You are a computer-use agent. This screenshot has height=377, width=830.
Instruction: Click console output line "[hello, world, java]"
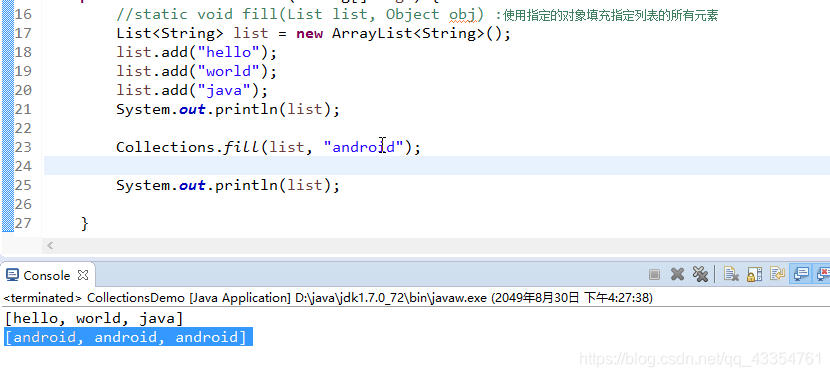(94, 319)
